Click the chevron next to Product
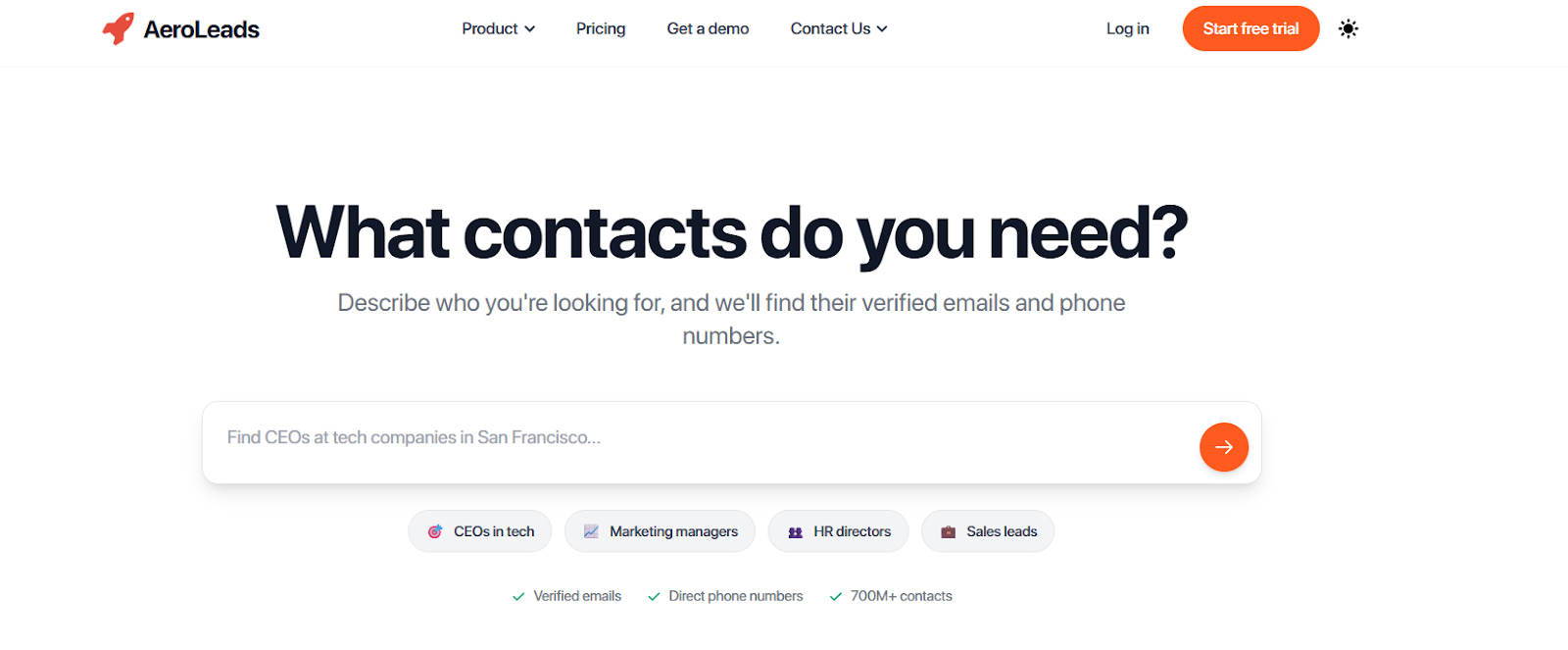The image size is (1568, 650). tap(530, 28)
